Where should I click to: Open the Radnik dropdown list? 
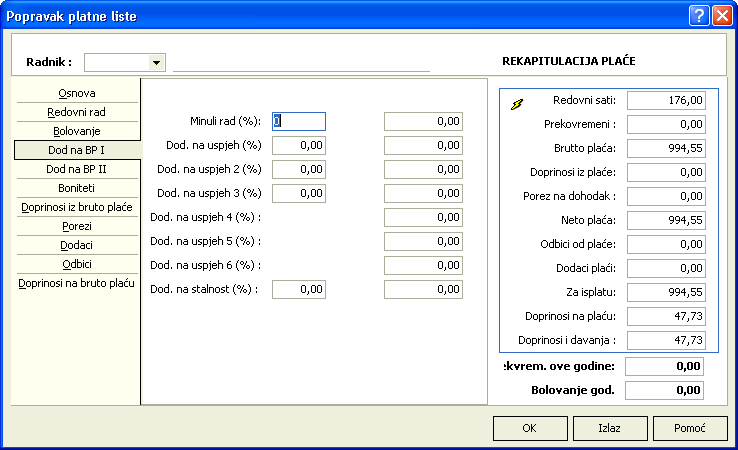(156, 62)
